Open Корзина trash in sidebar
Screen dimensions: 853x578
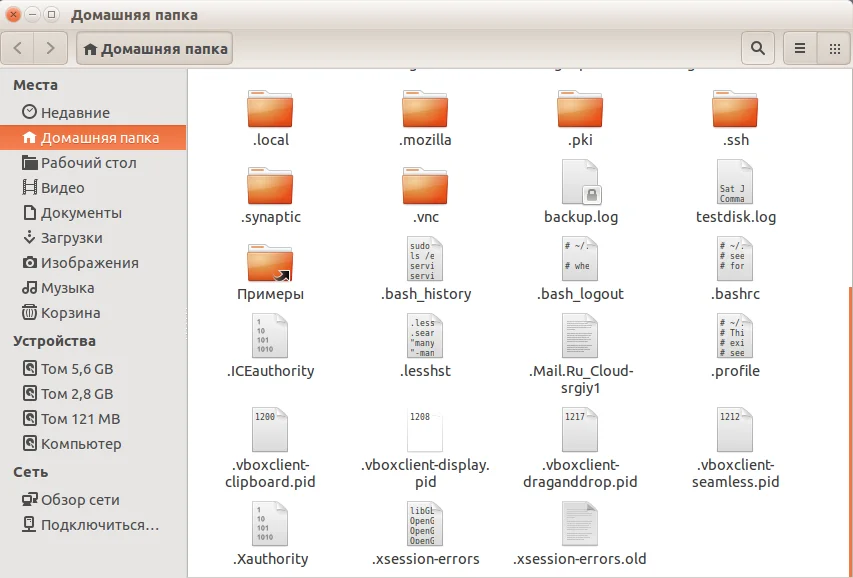70,313
